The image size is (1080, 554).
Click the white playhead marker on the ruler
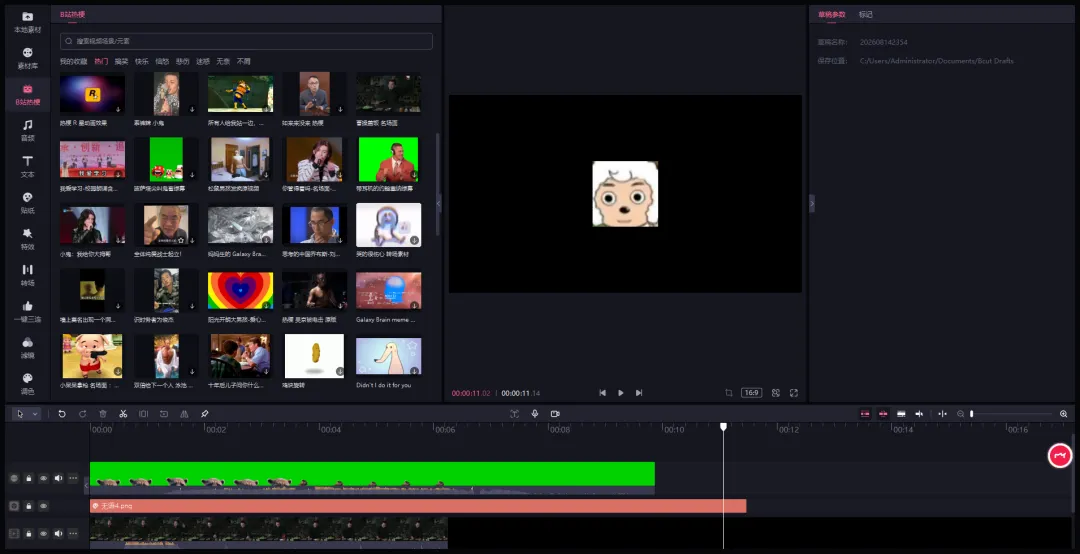[x=723, y=427]
